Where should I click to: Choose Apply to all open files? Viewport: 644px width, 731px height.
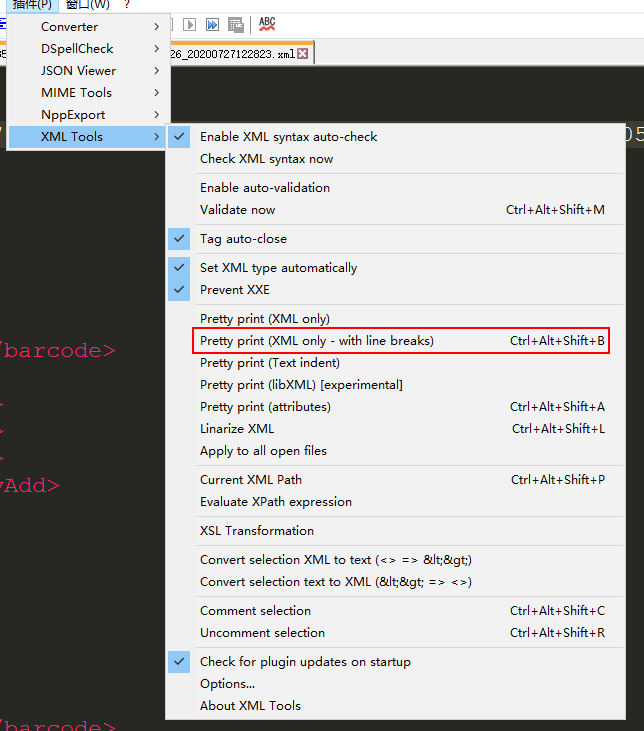click(395, 450)
